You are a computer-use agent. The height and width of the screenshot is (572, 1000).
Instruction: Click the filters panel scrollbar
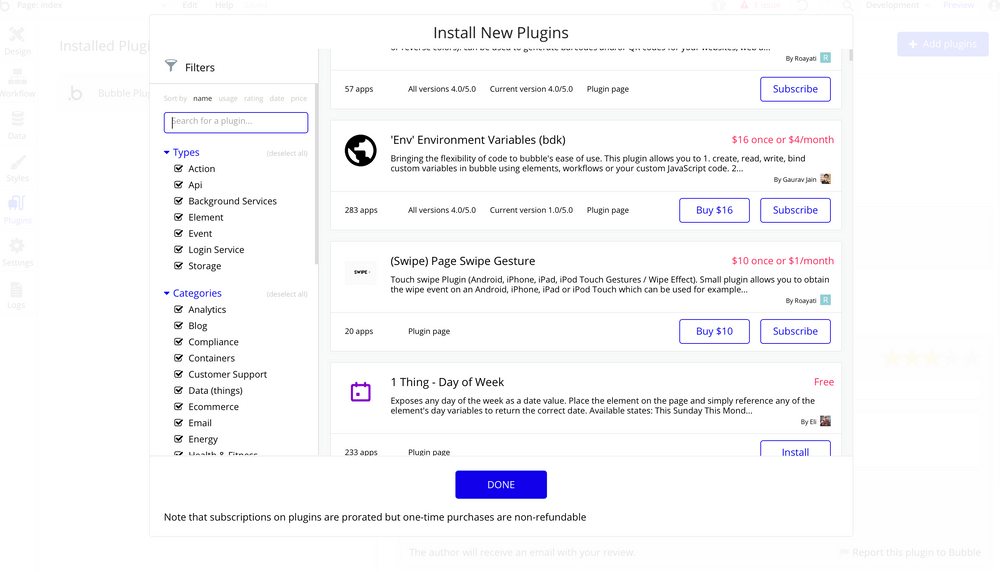pyautogui.click(x=316, y=174)
